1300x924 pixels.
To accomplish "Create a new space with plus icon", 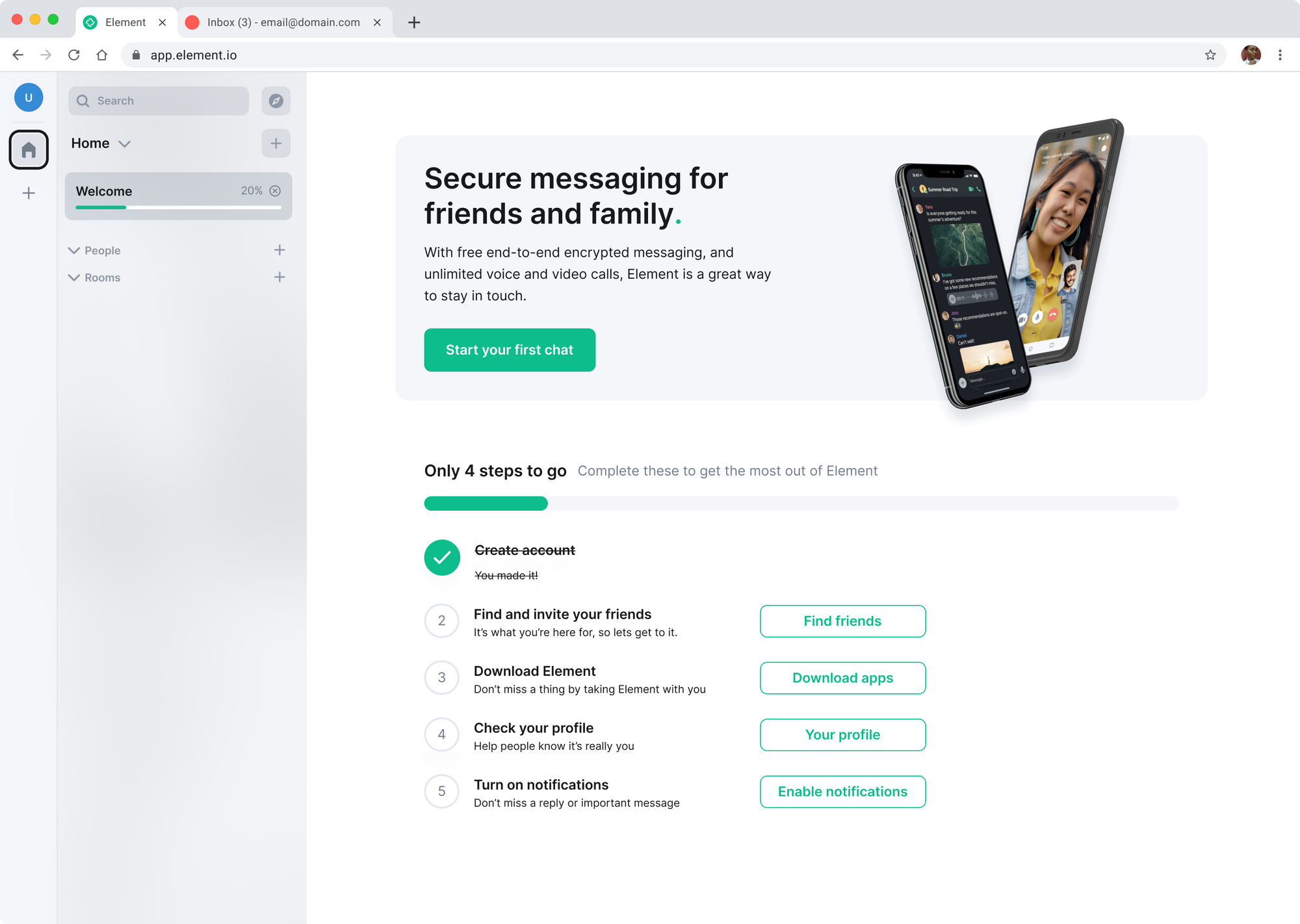I will [x=29, y=193].
